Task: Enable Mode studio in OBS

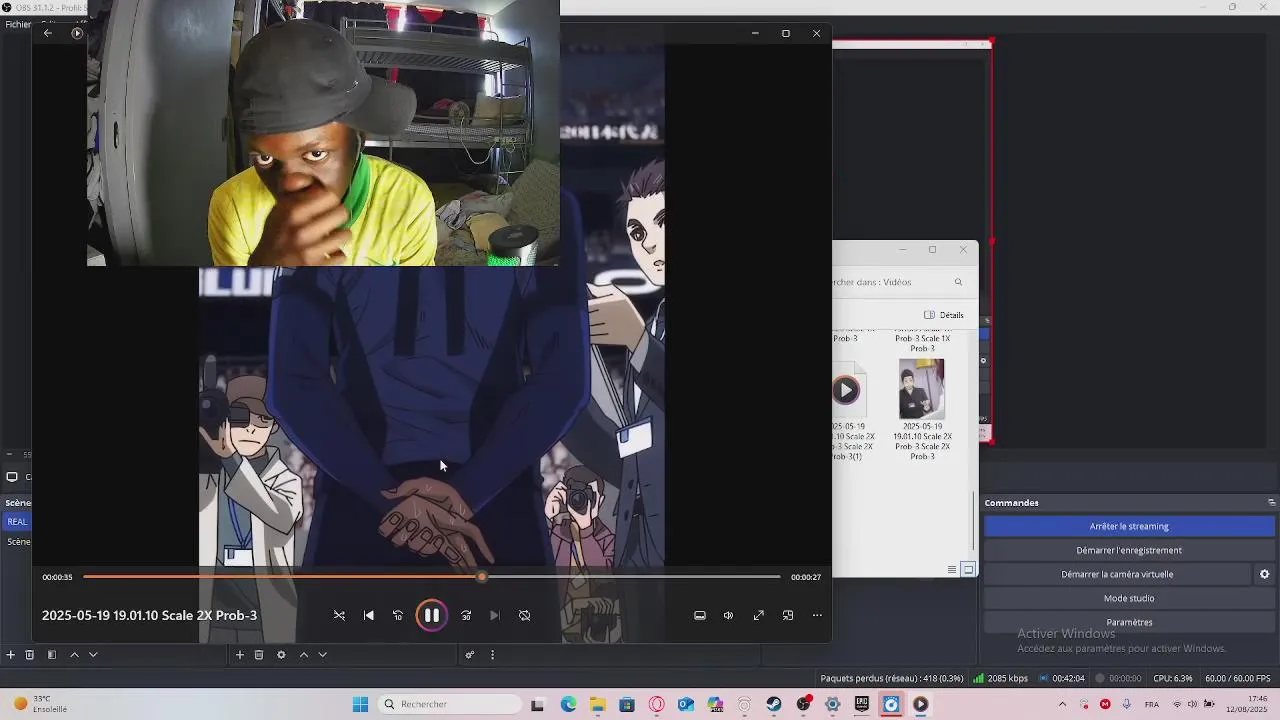Action: point(1129,598)
